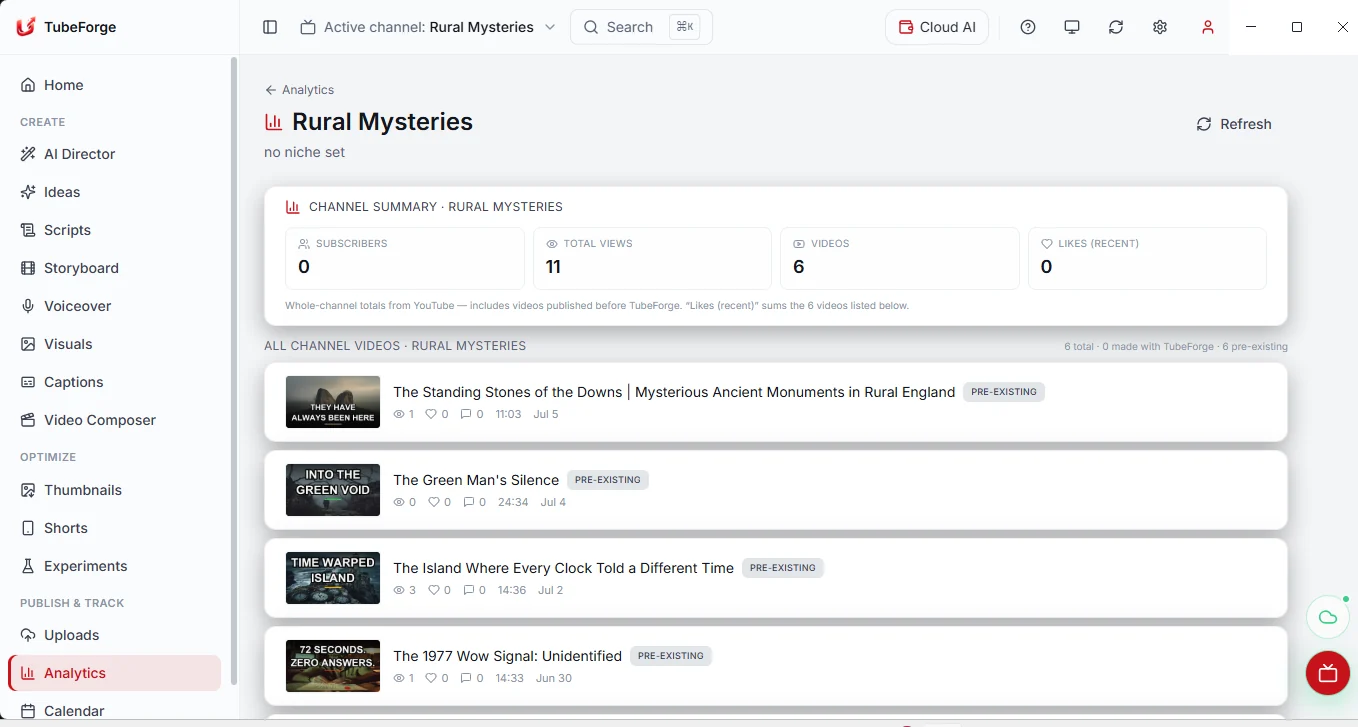Open The 1977 Wow Signal: Unidentified title
1358x727 pixels.
(507, 656)
